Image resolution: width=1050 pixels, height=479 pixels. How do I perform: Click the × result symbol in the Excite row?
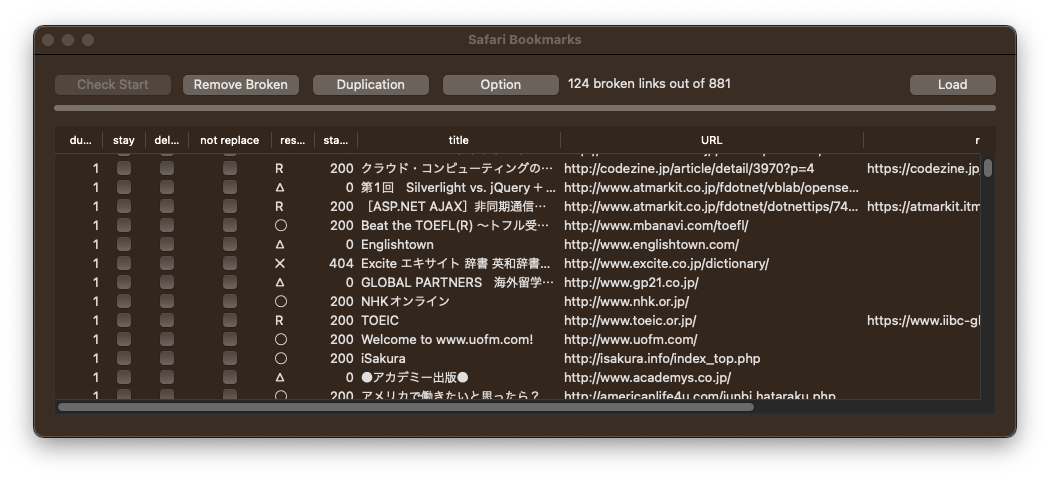coord(280,264)
